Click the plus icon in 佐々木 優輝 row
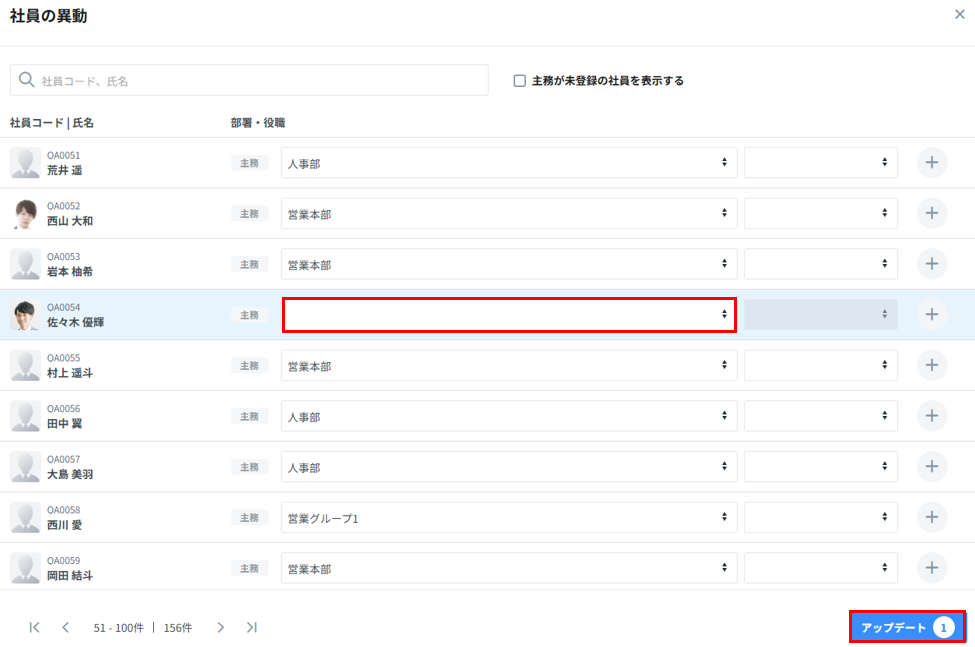This screenshot has width=975, height=647. (931, 314)
